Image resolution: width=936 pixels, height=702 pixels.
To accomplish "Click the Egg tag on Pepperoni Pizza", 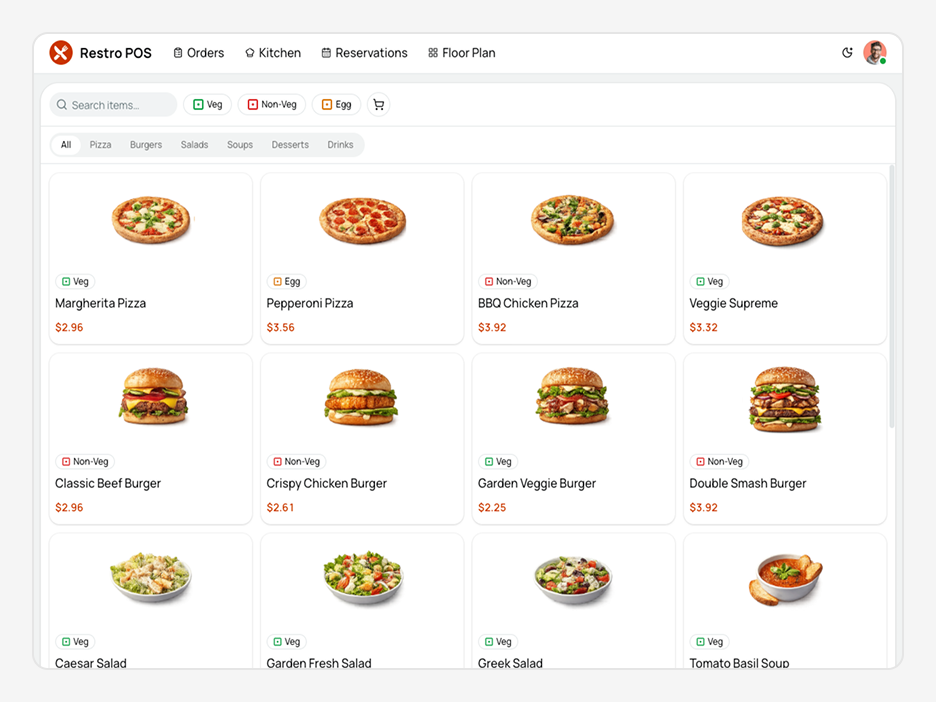I will coord(287,281).
